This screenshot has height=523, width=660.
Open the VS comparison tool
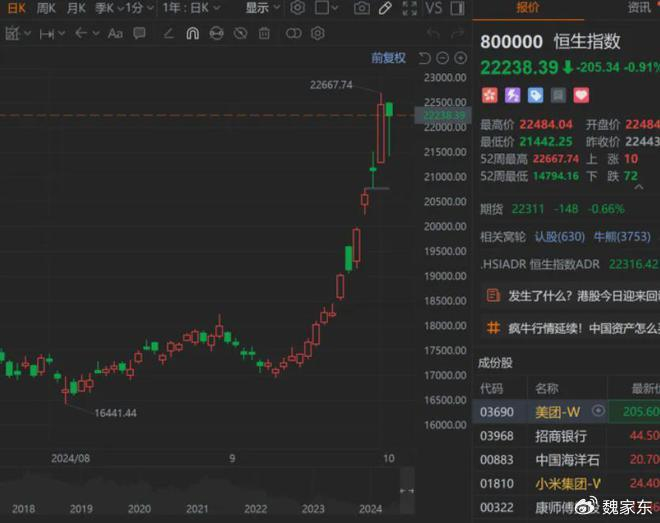point(433,8)
